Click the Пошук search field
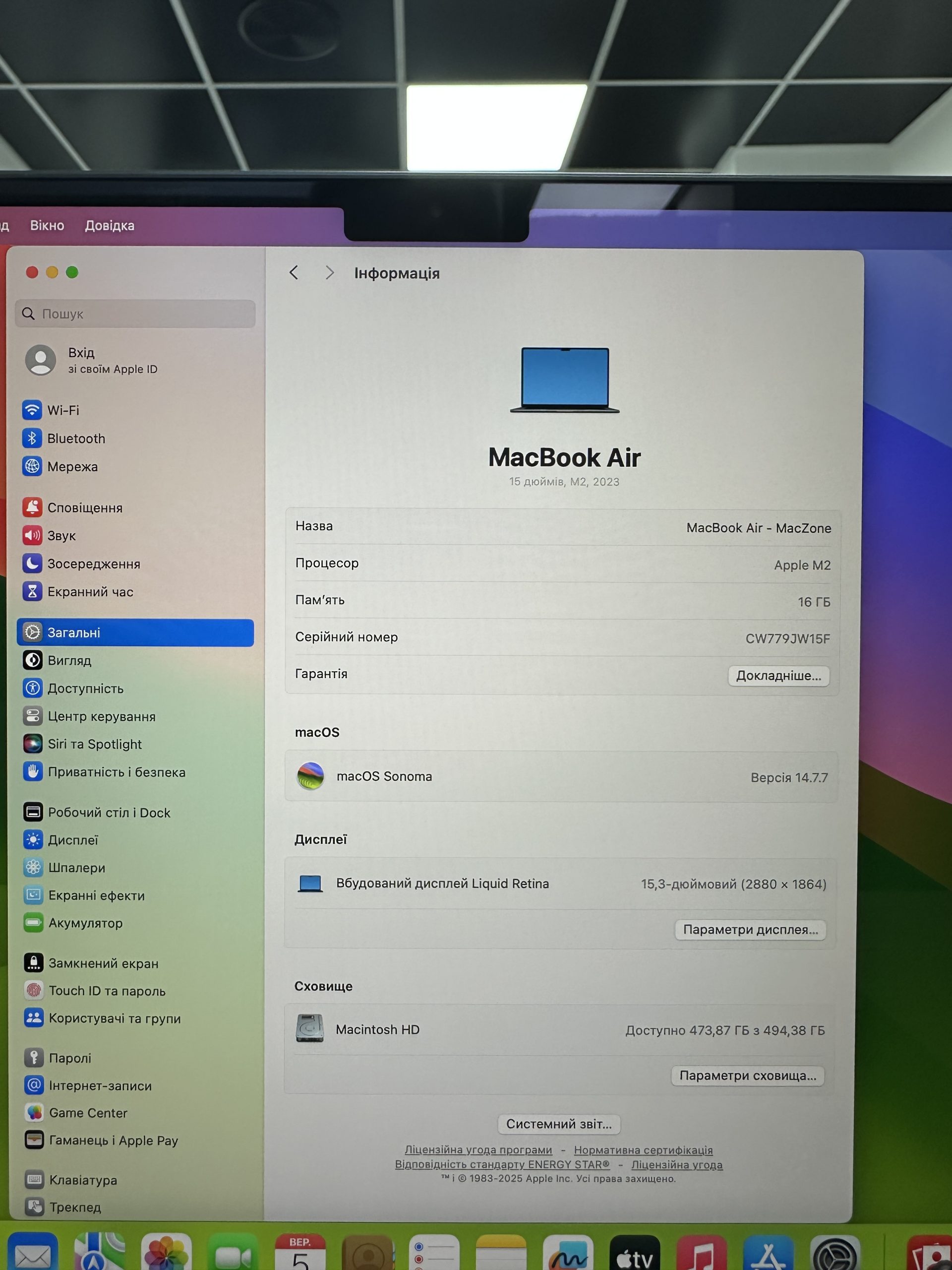 pyautogui.click(x=135, y=314)
